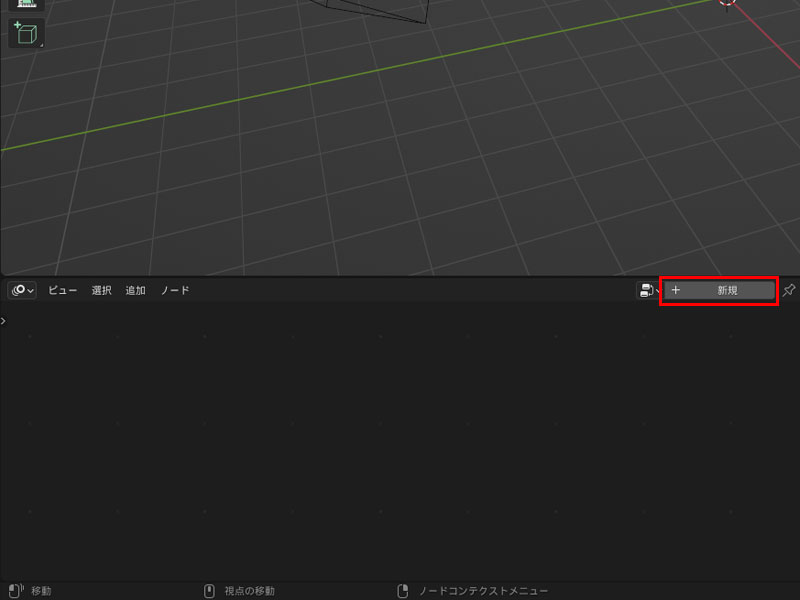Toggle the node tree pin icon

point(788,290)
